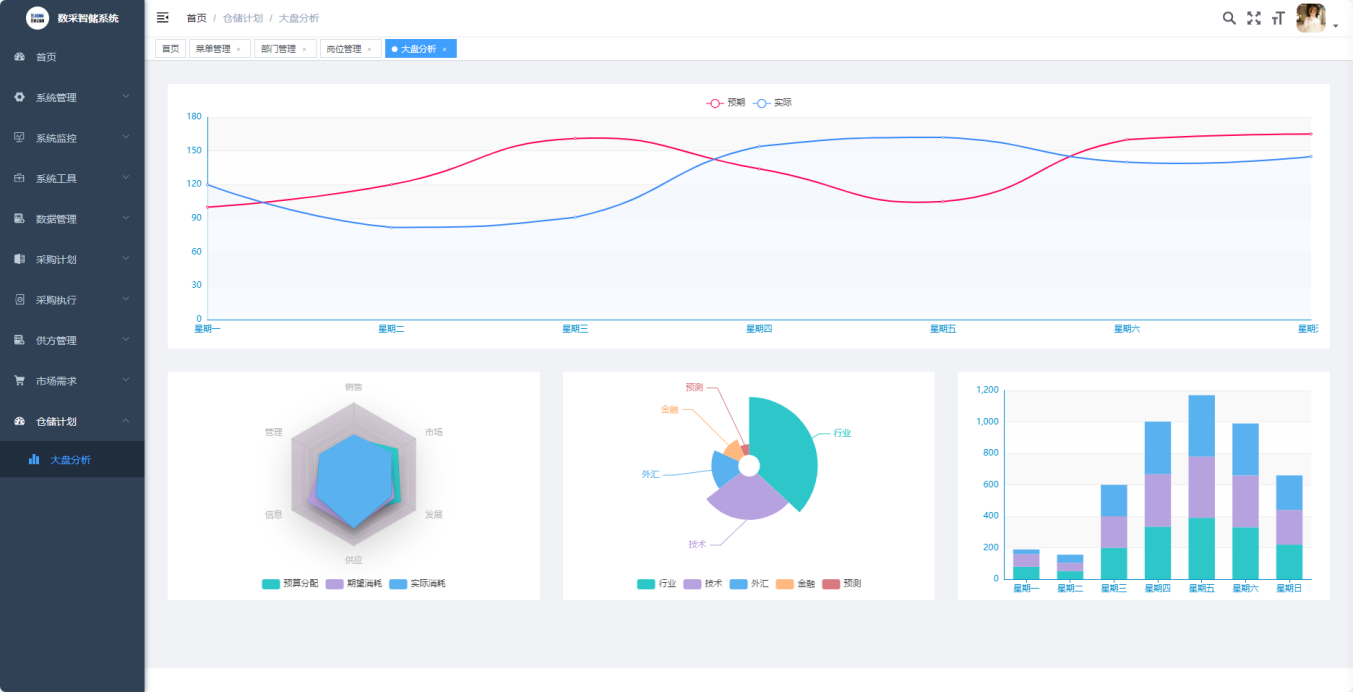Open the font size adjustment icon
Viewport: 1353px width, 692px height.
(x=1278, y=18)
